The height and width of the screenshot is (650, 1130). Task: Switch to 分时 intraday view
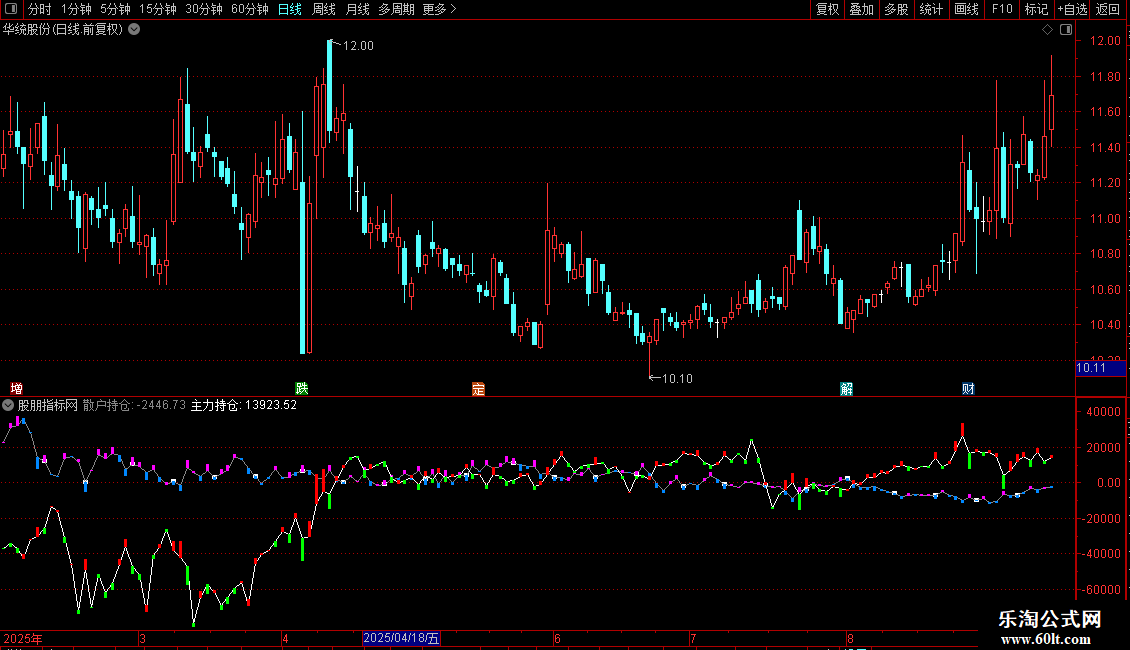point(40,9)
